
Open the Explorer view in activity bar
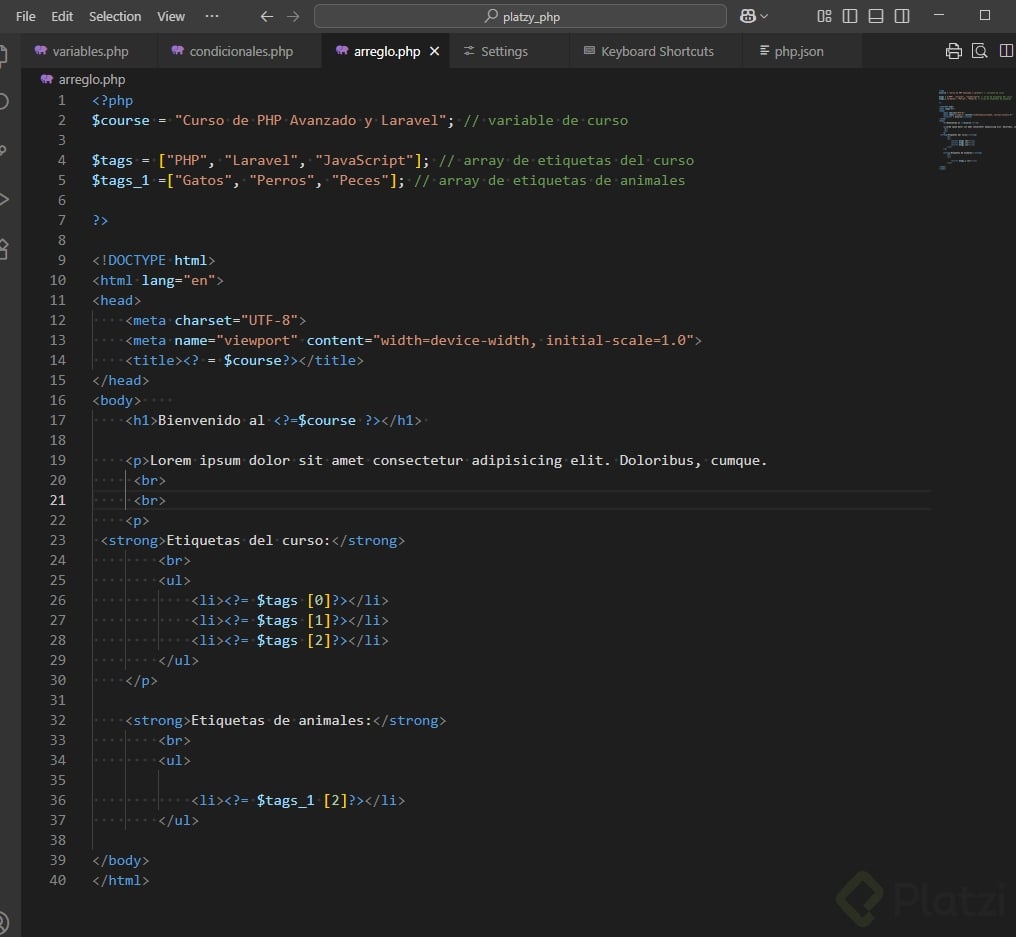(x=4, y=54)
